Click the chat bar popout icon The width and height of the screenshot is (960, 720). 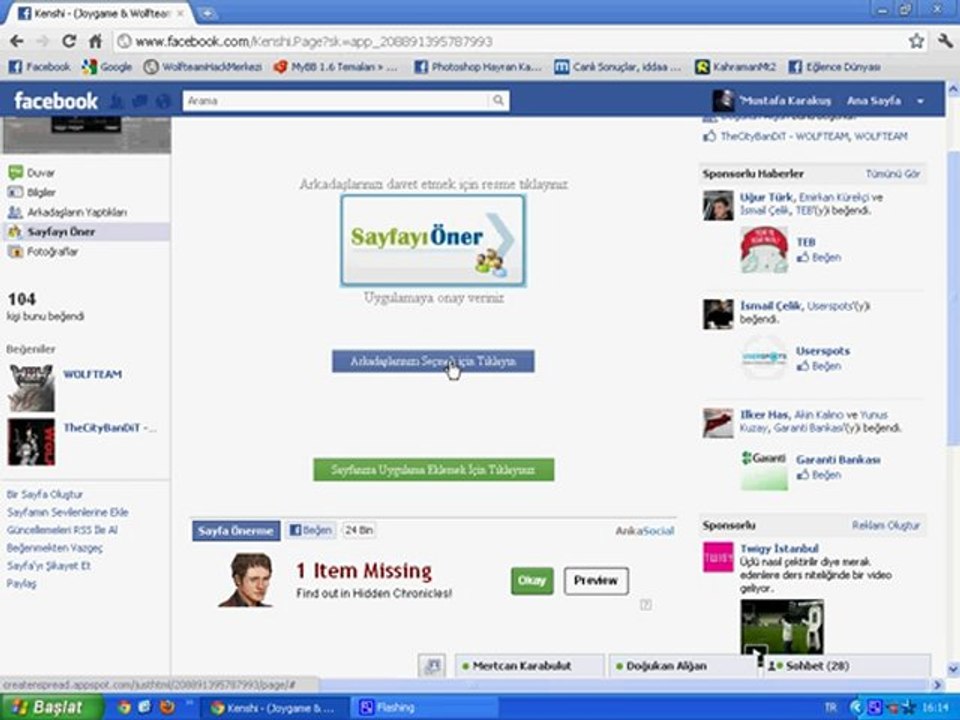tap(433, 666)
